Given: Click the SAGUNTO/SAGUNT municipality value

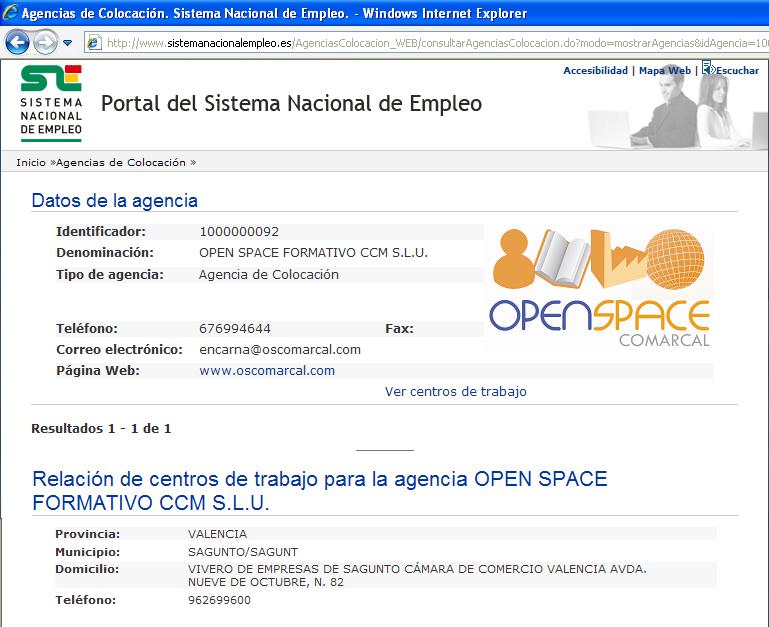Looking at the screenshot, I should tap(243, 552).
